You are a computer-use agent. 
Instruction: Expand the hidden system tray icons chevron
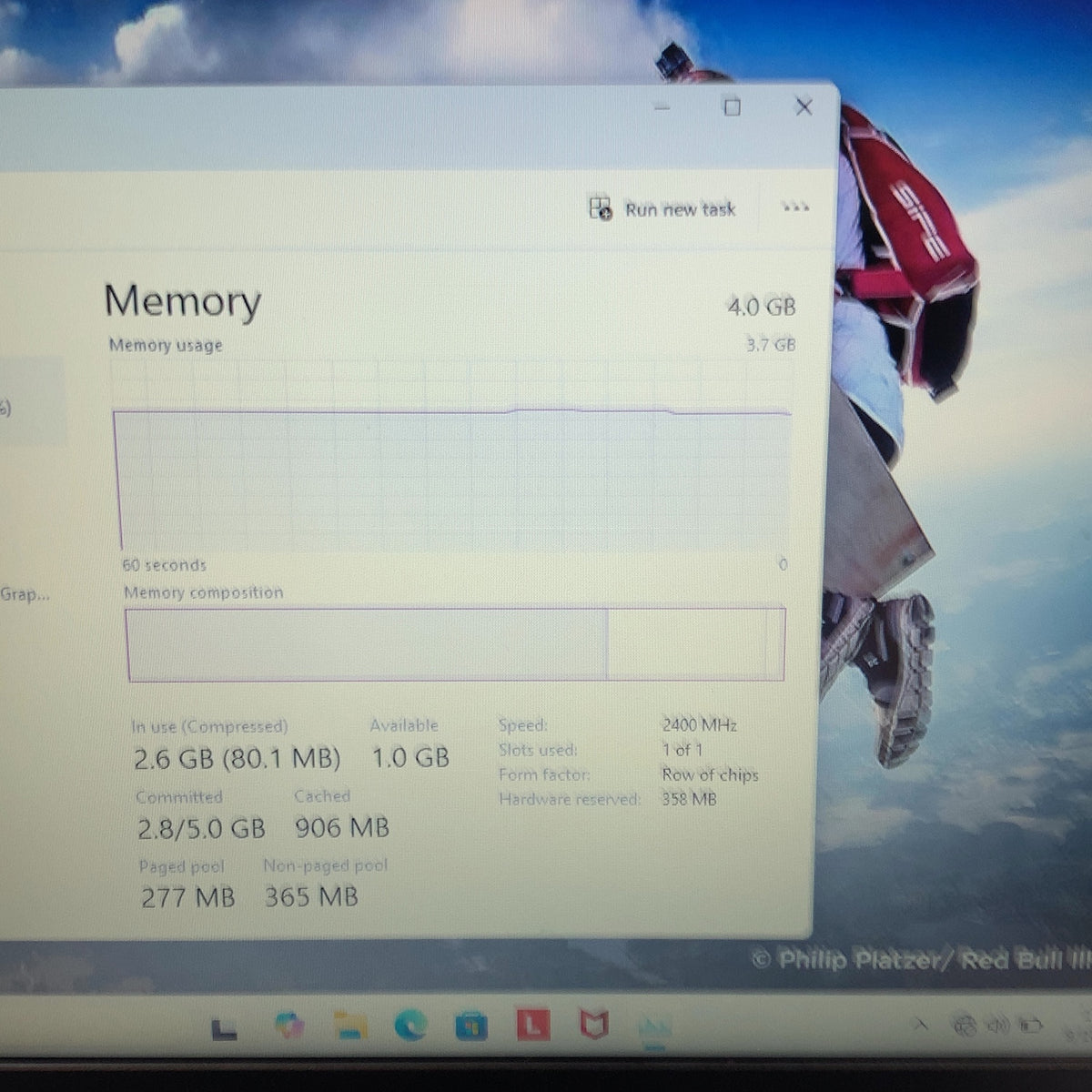click(x=921, y=1026)
